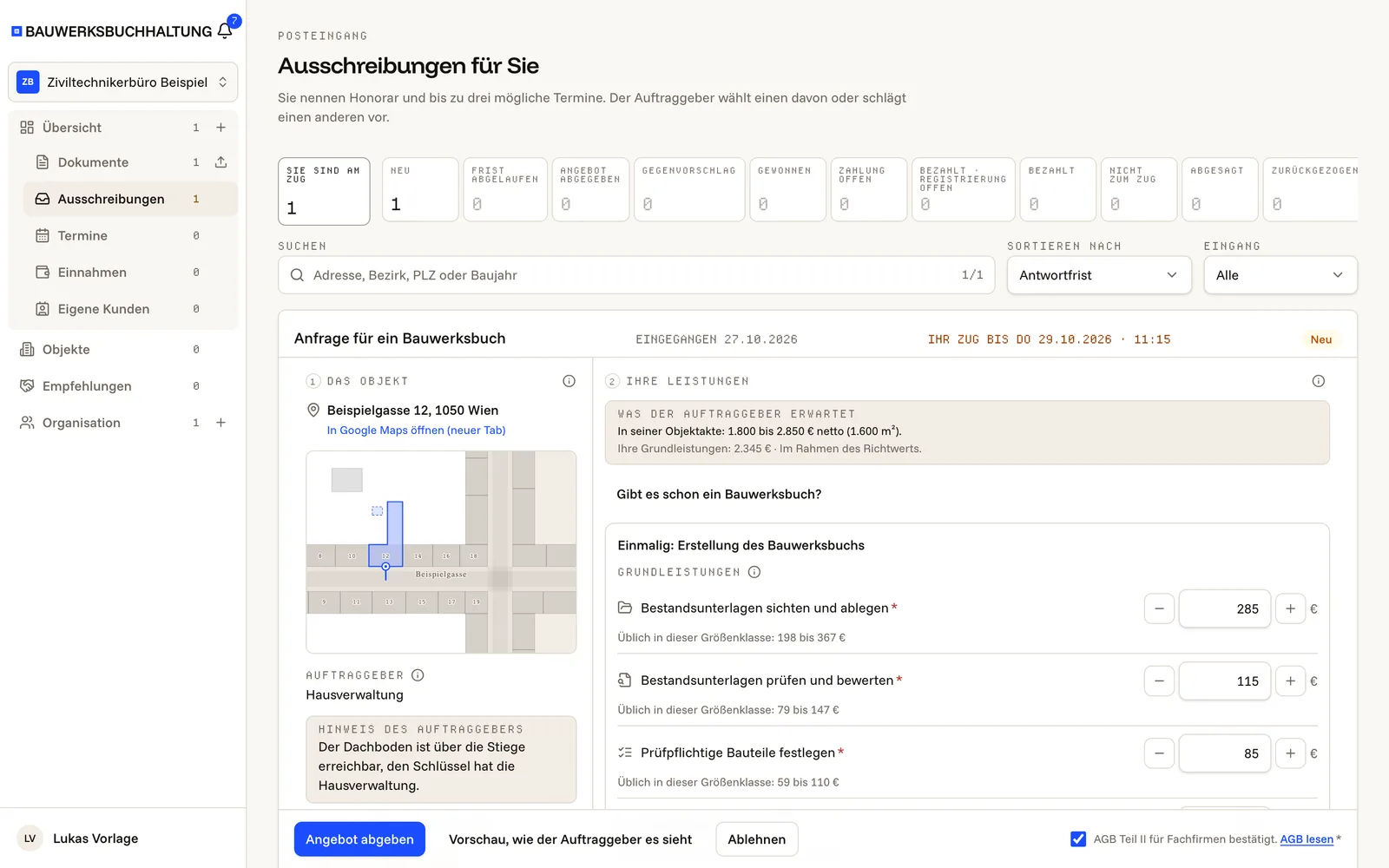Viewport: 1389px width, 868px height.
Task: Click the Ablehnen button
Action: [757, 839]
